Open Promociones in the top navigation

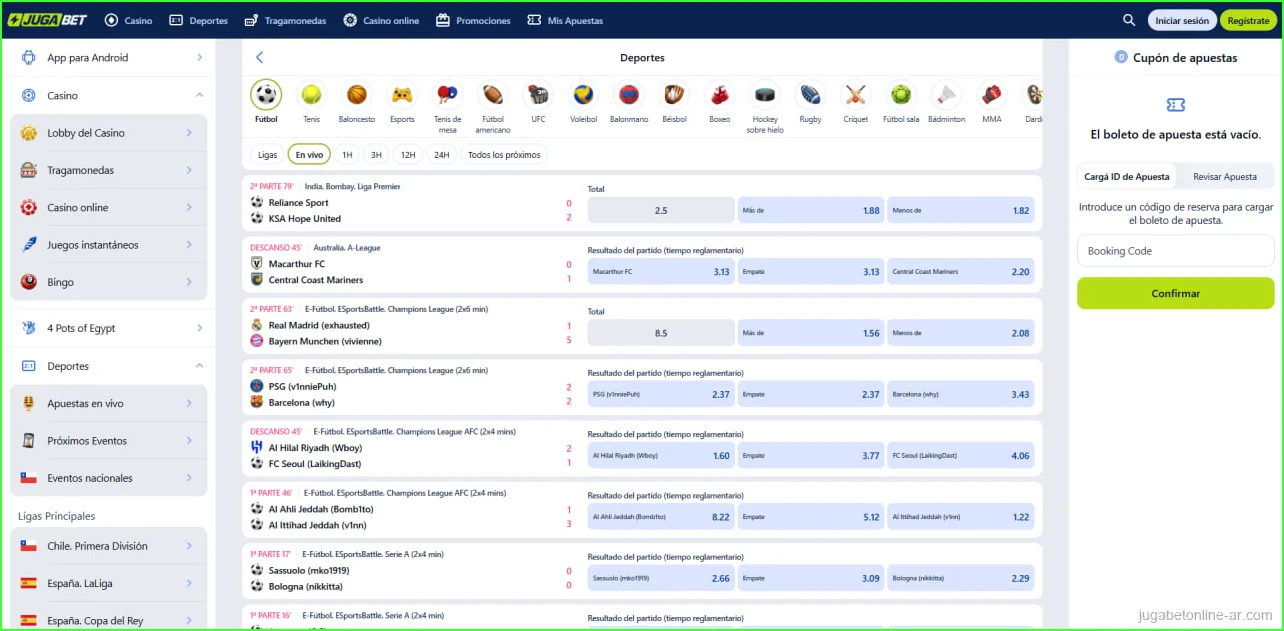pyautogui.click(x=473, y=20)
